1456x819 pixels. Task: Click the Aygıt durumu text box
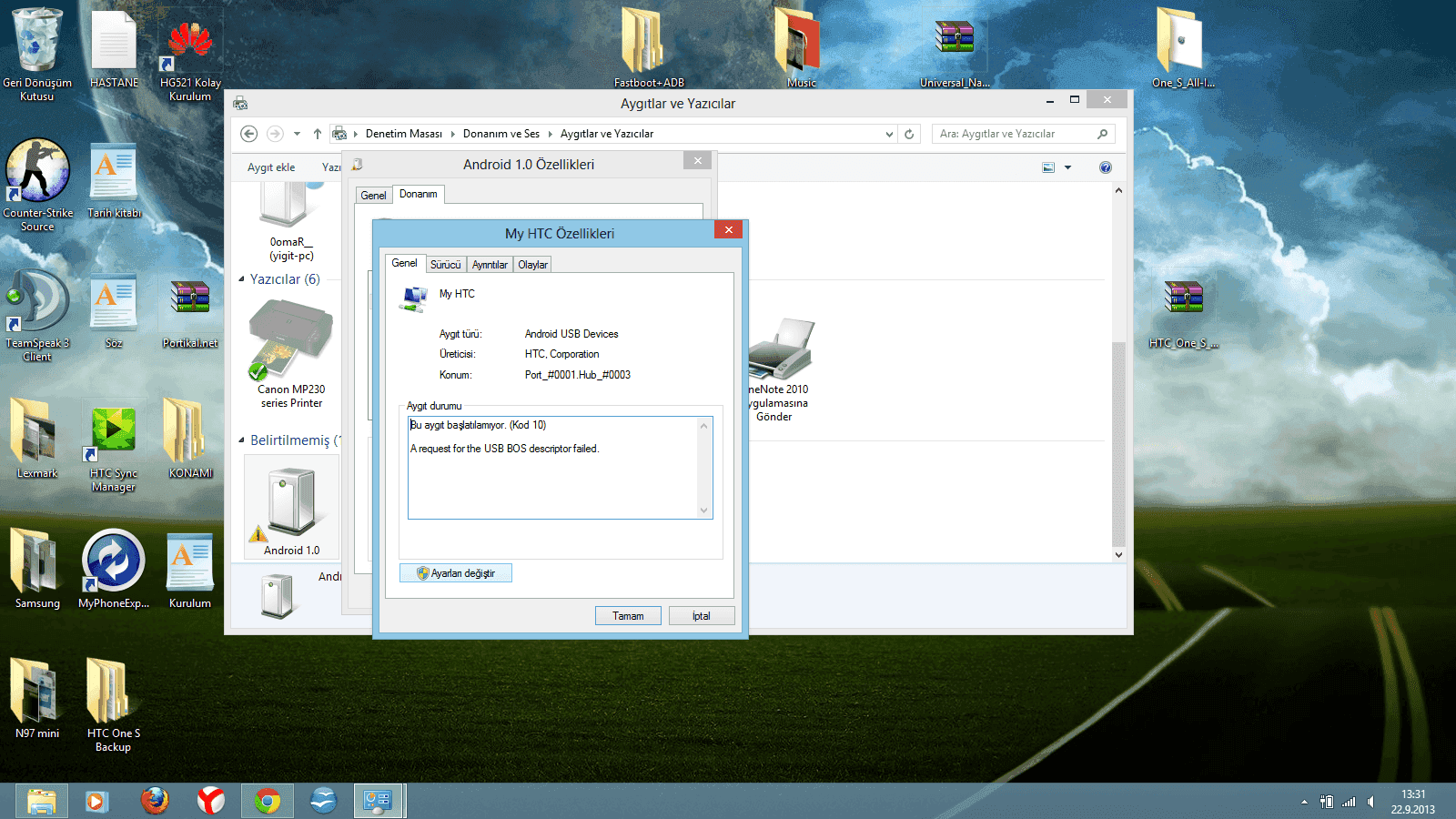click(561, 468)
